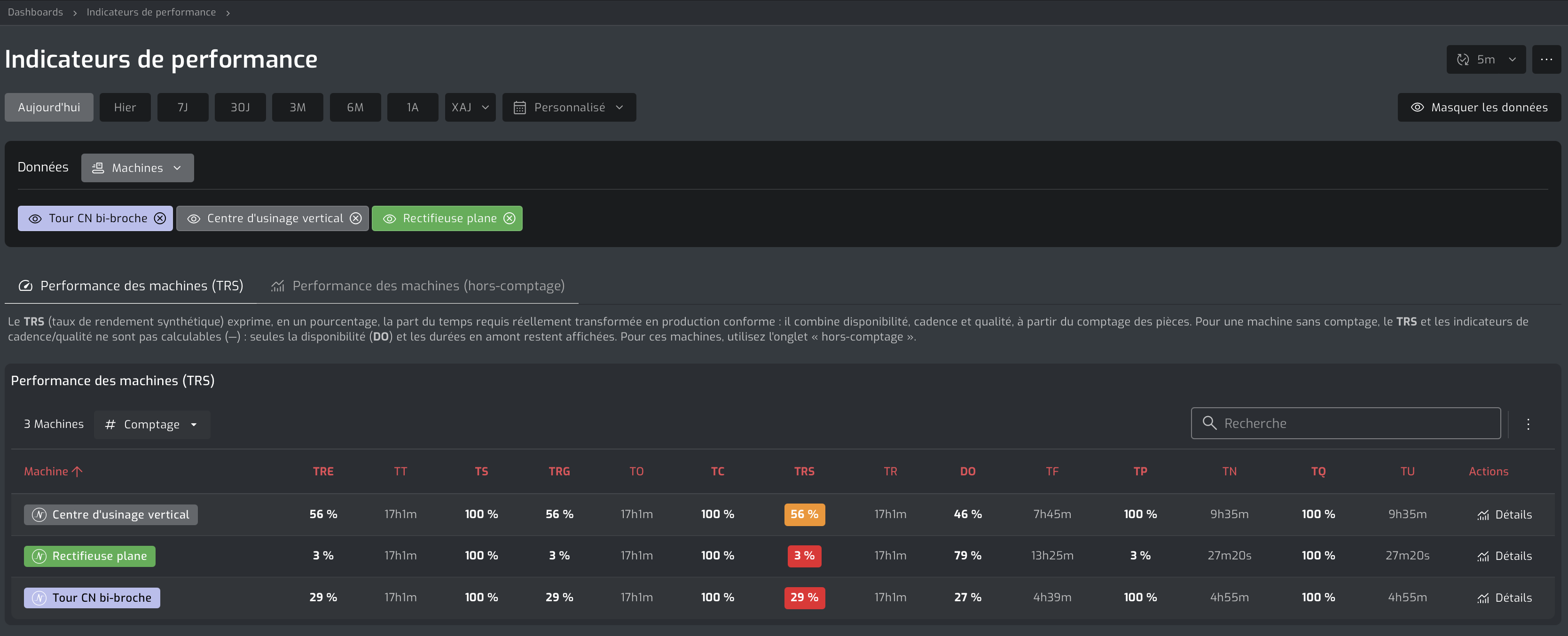The width and height of the screenshot is (1568, 636).
Task: Select the Performance des machines (TRS) tab
Action: [131, 286]
